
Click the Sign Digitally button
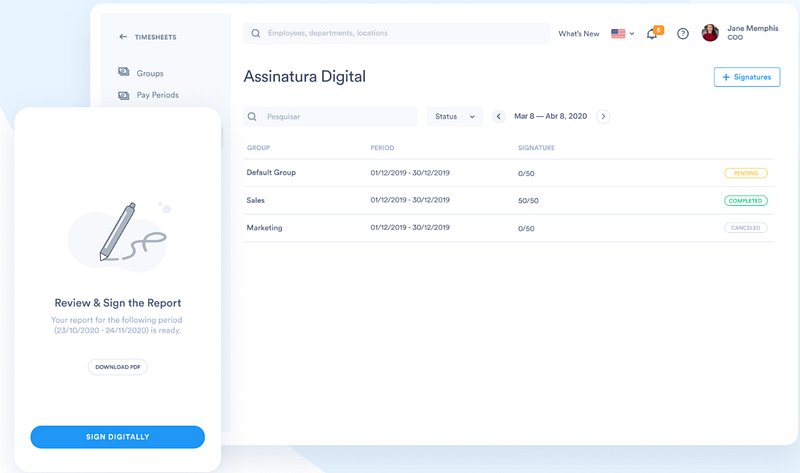point(117,437)
